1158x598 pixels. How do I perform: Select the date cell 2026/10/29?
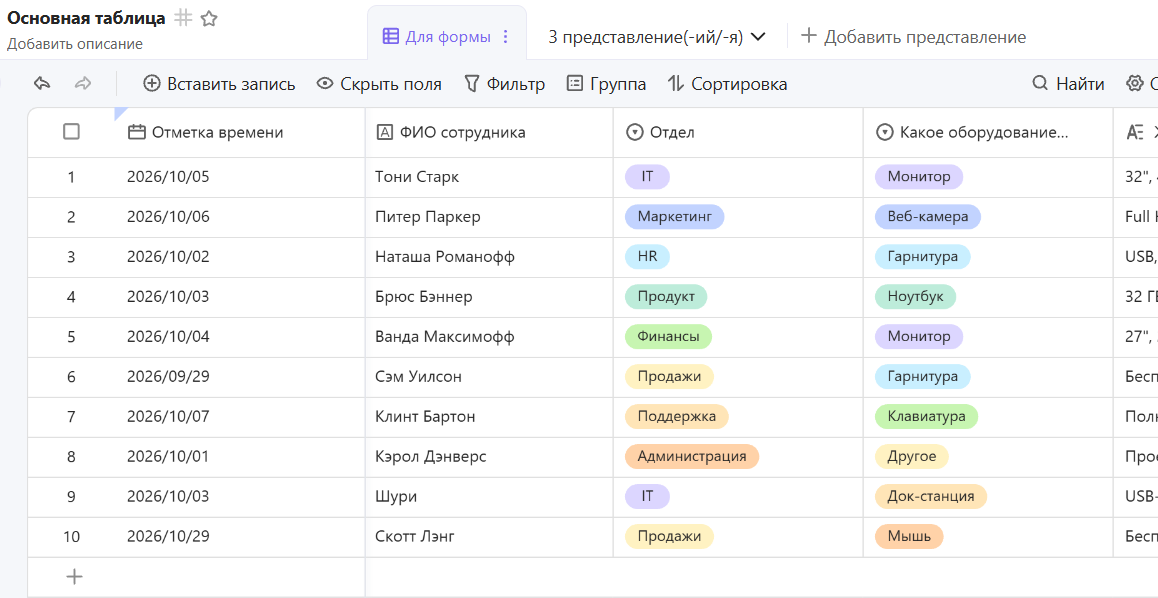240,536
